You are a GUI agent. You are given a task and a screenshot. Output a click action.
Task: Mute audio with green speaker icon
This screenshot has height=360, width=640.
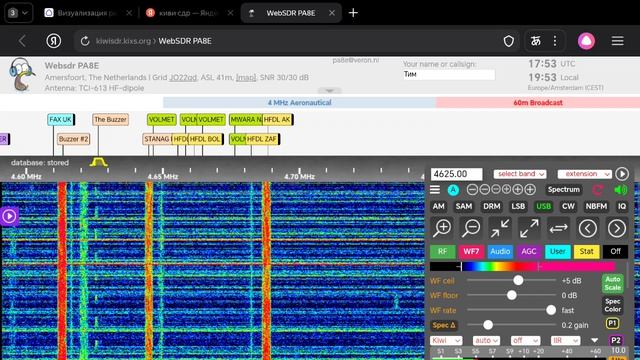point(620,190)
